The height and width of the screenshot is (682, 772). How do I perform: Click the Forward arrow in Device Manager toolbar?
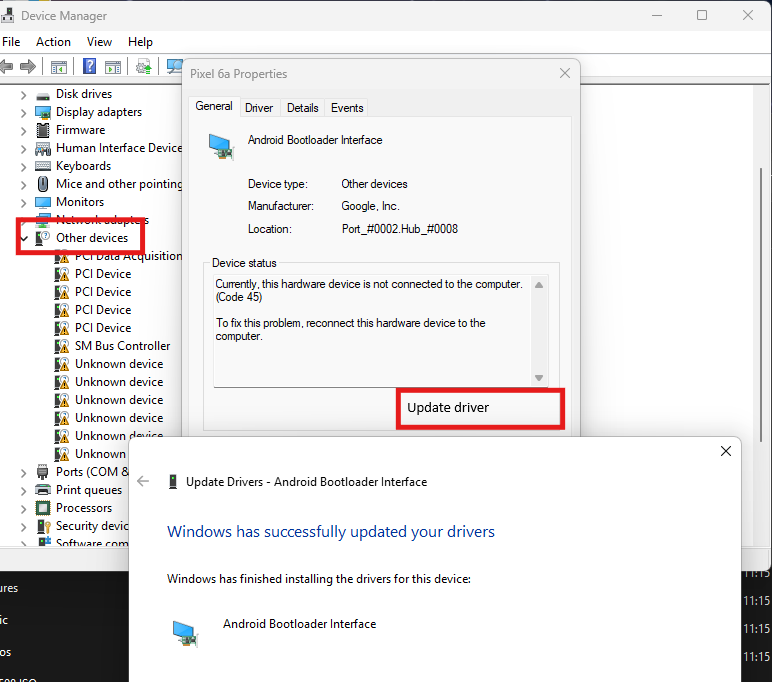[28, 66]
